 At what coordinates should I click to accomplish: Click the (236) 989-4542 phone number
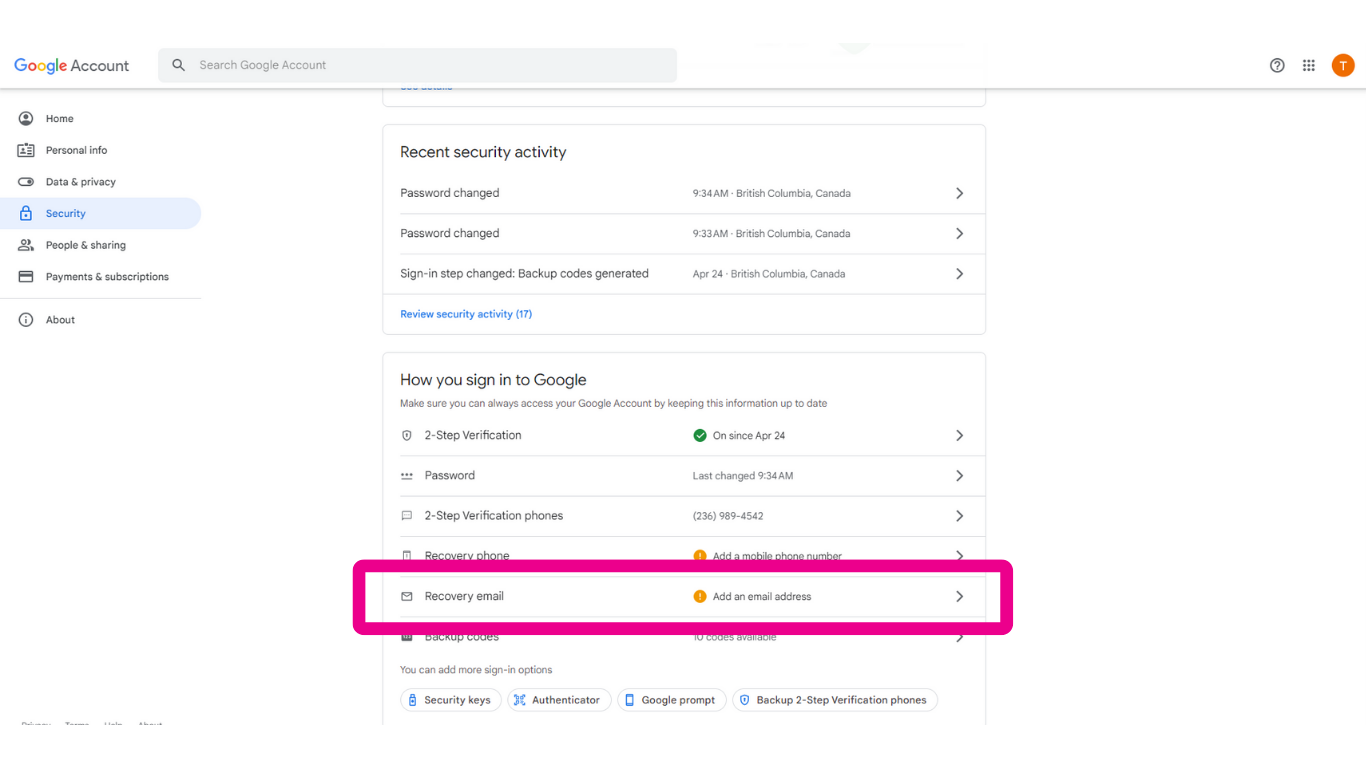click(728, 516)
